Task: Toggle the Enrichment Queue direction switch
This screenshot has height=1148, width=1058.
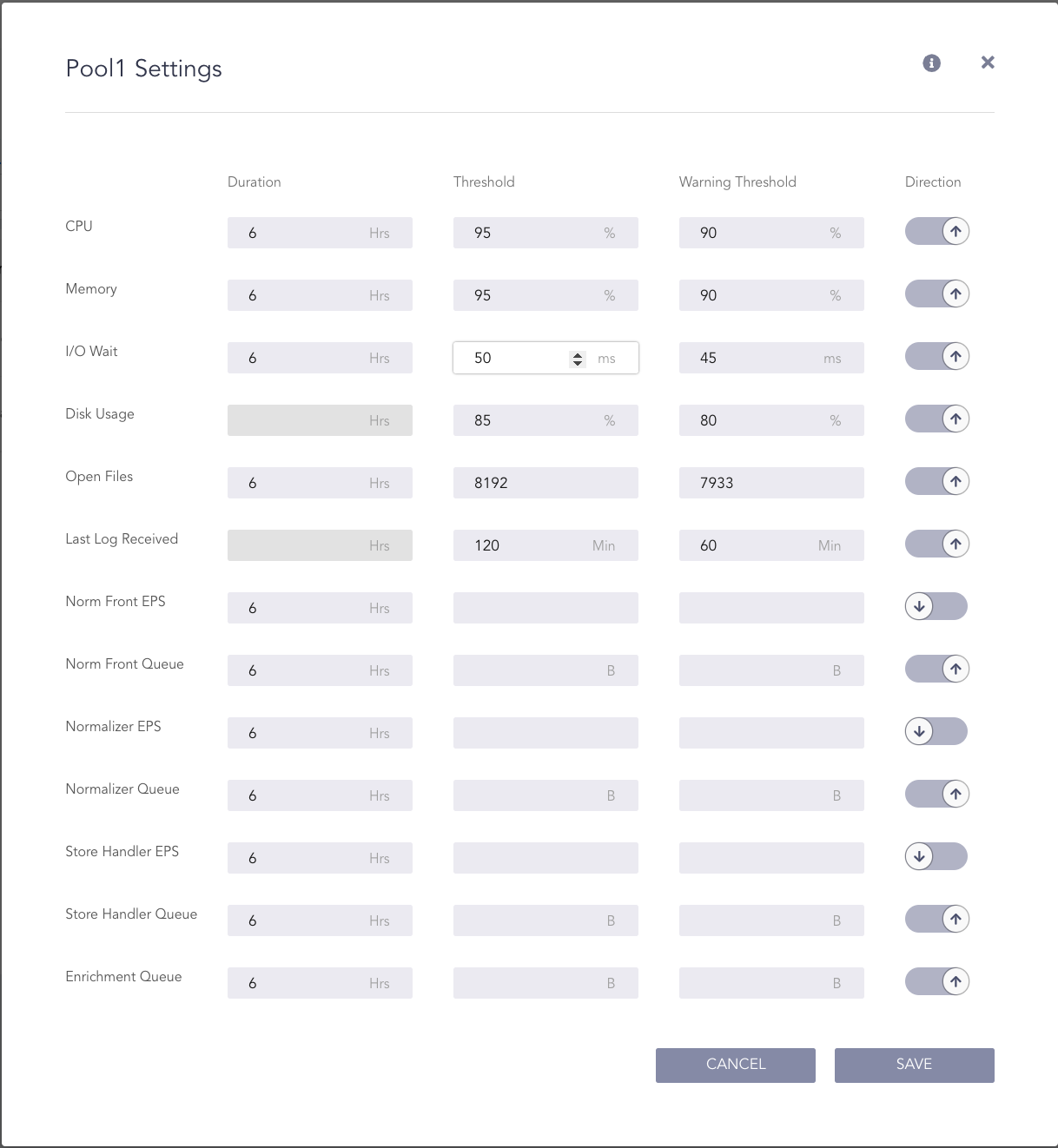Action: [936, 981]
